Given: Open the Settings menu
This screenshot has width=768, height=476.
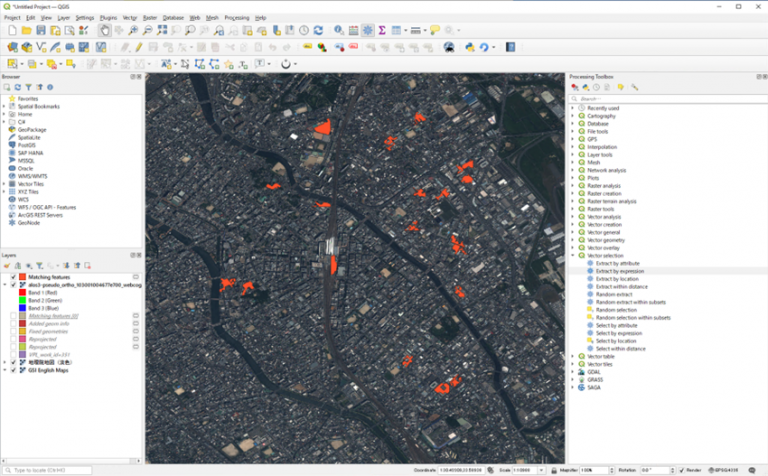Looking at the screenshot, I should pos(85,18).
